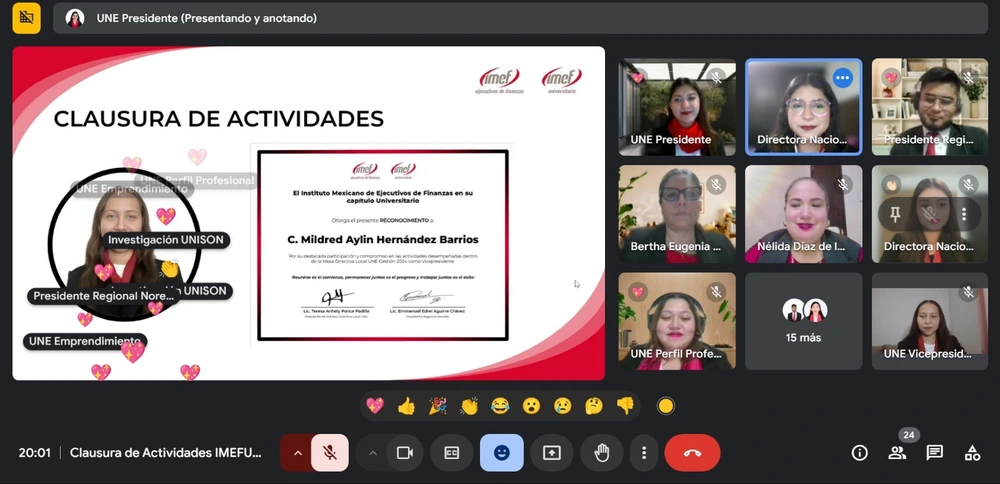Open the activities panel
Viewport: 1000px width, 484px height.
pyautogui.click(x=972, y=453)
